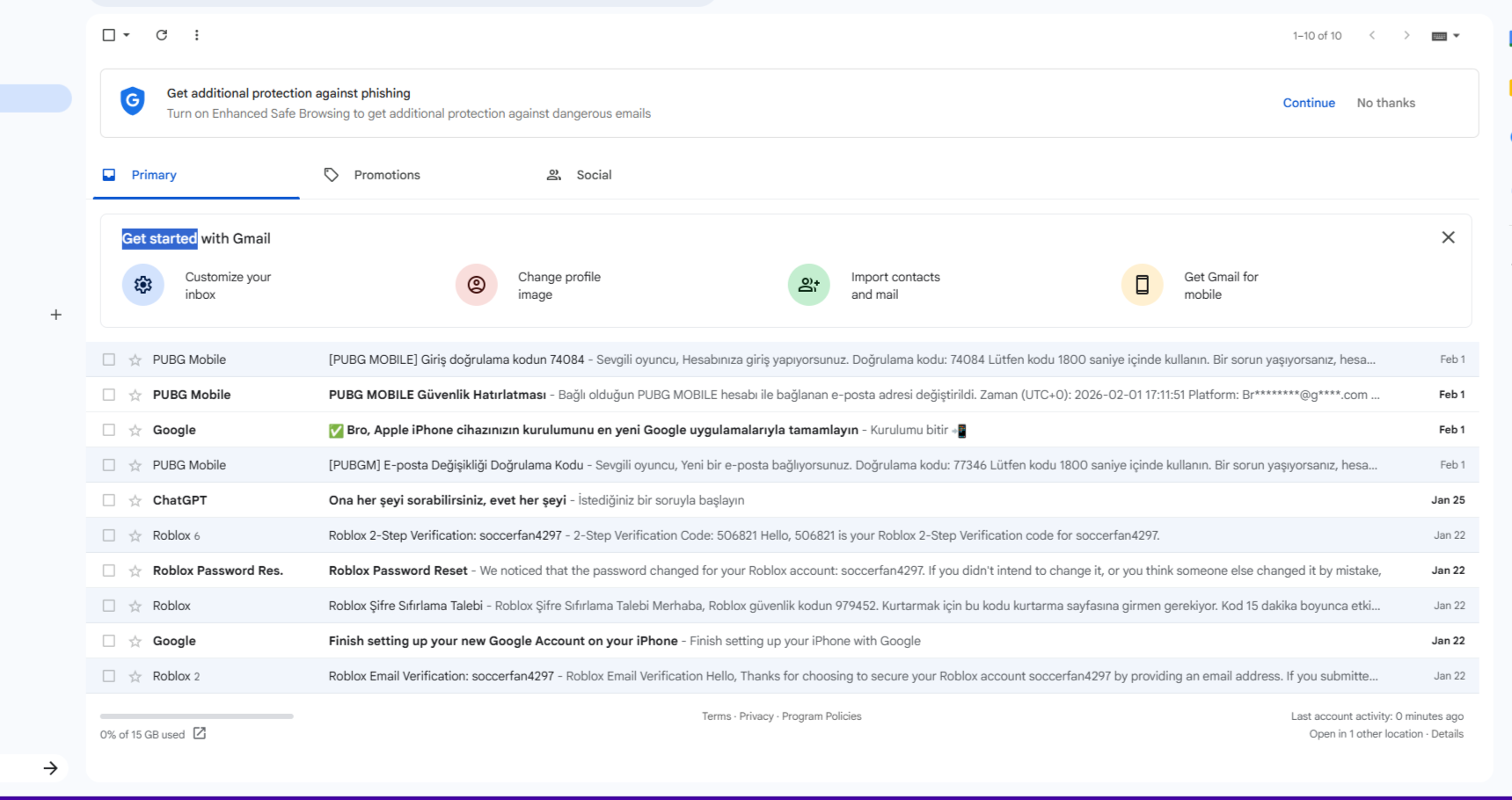Tick the checkbox for Google 'Bro, Apple iPhone' email

[109, 430]
